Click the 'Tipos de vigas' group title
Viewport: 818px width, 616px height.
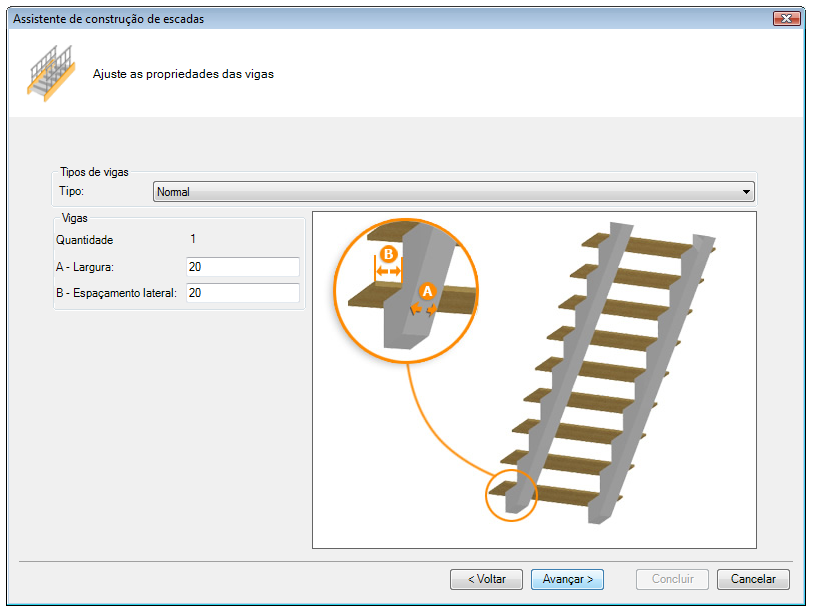point(94,172)
